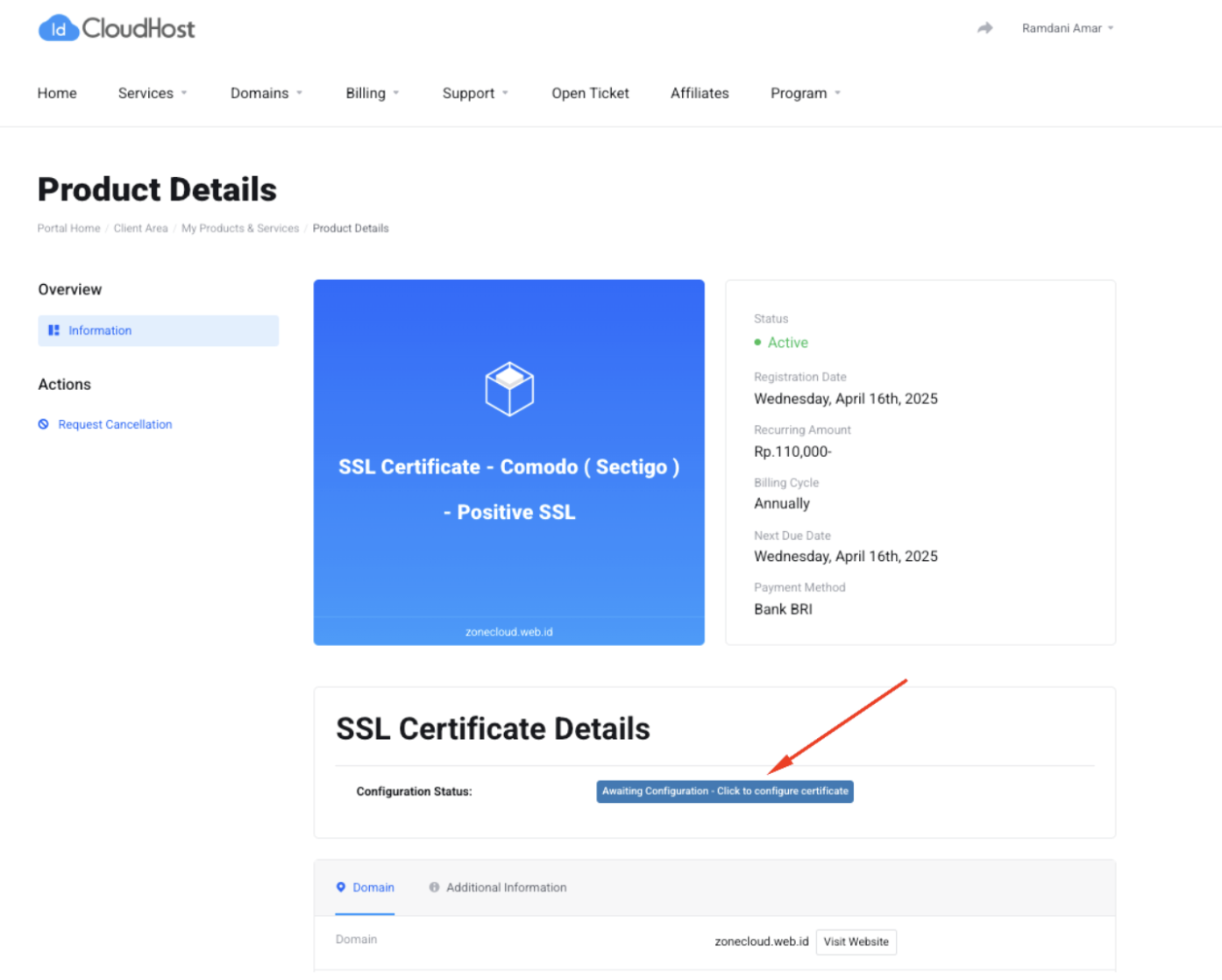Click the Domain tab pin icon
Screen dimensions: 1222x980
point(341,887)
